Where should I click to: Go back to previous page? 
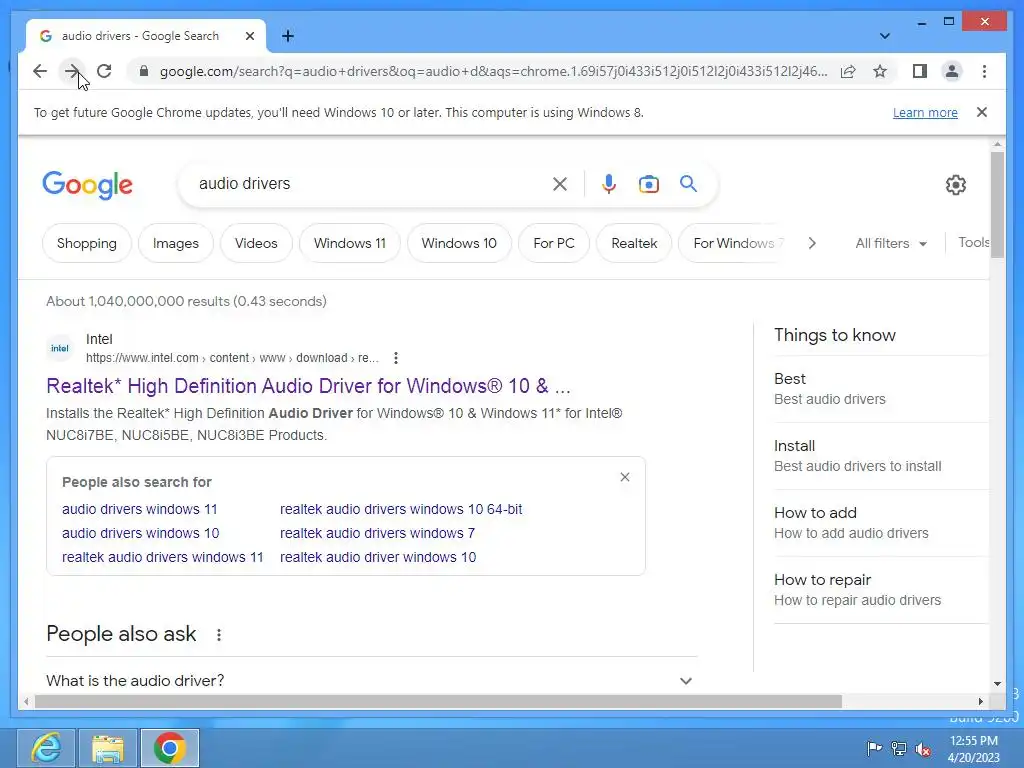[x=40, y=71]
